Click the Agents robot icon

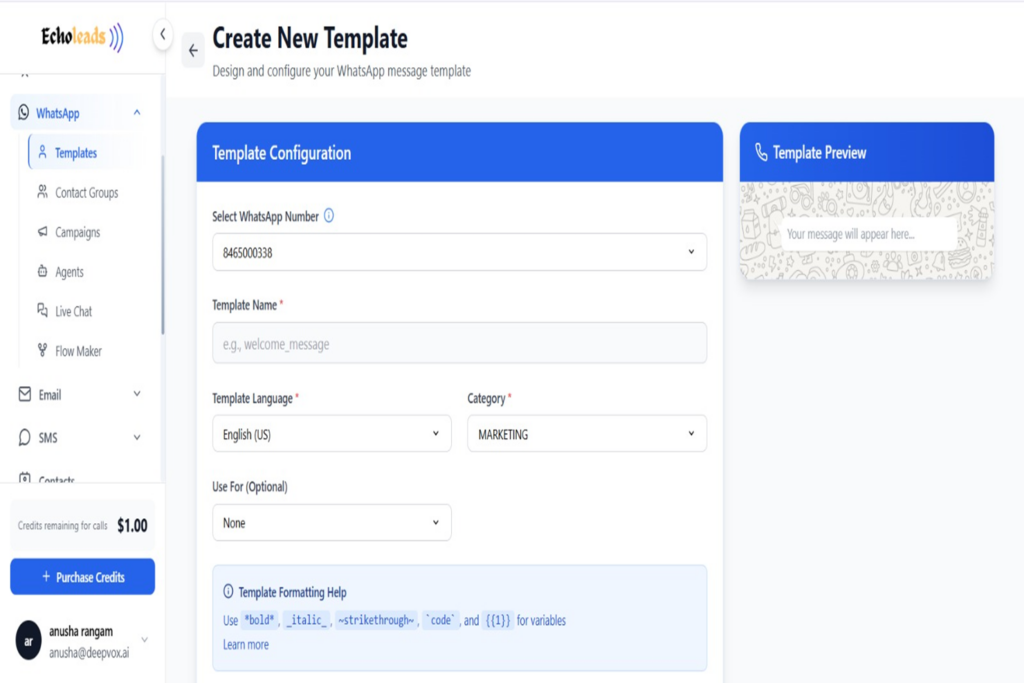(x=42, y=271)
